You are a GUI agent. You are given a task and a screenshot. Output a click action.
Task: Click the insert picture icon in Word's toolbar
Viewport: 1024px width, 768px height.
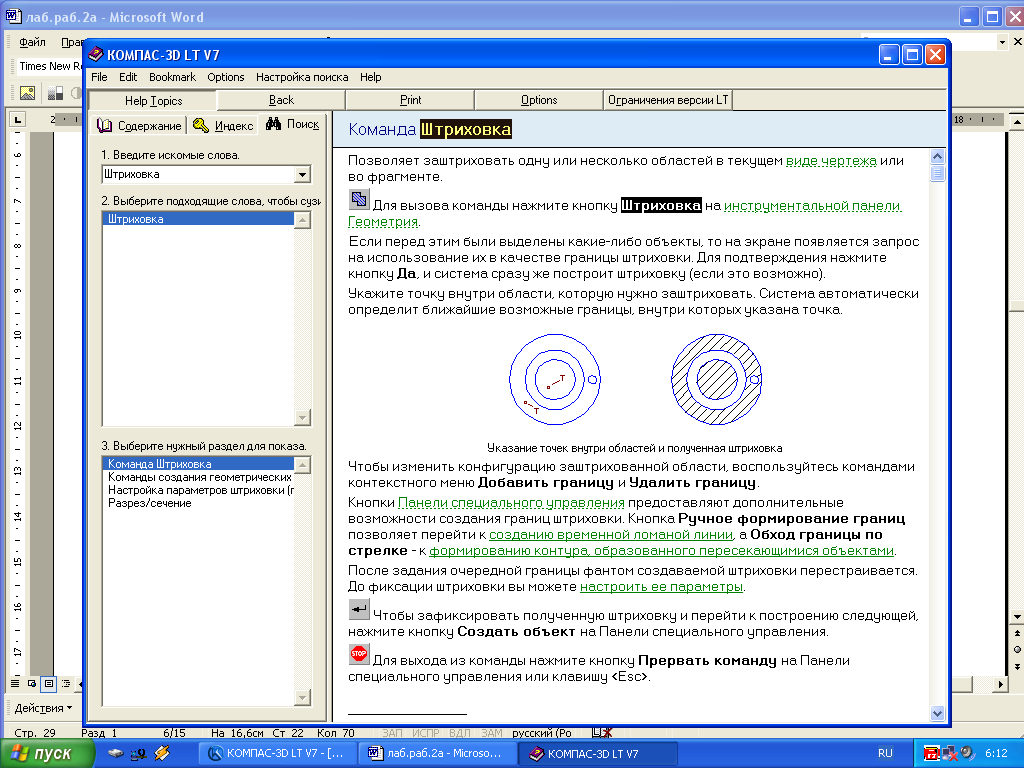click(x=27, y=93)
